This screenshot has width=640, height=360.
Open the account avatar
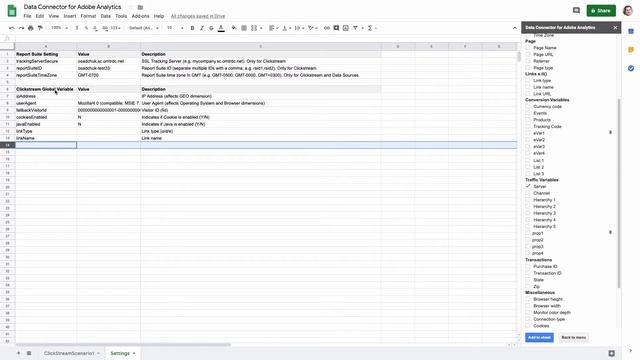628,11
